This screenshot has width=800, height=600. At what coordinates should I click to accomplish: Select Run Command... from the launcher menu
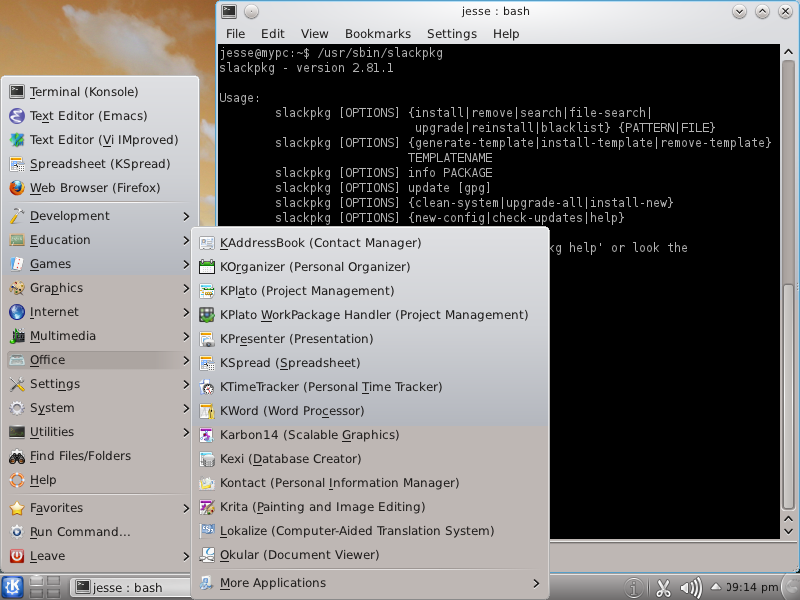[x=80, y=532]
